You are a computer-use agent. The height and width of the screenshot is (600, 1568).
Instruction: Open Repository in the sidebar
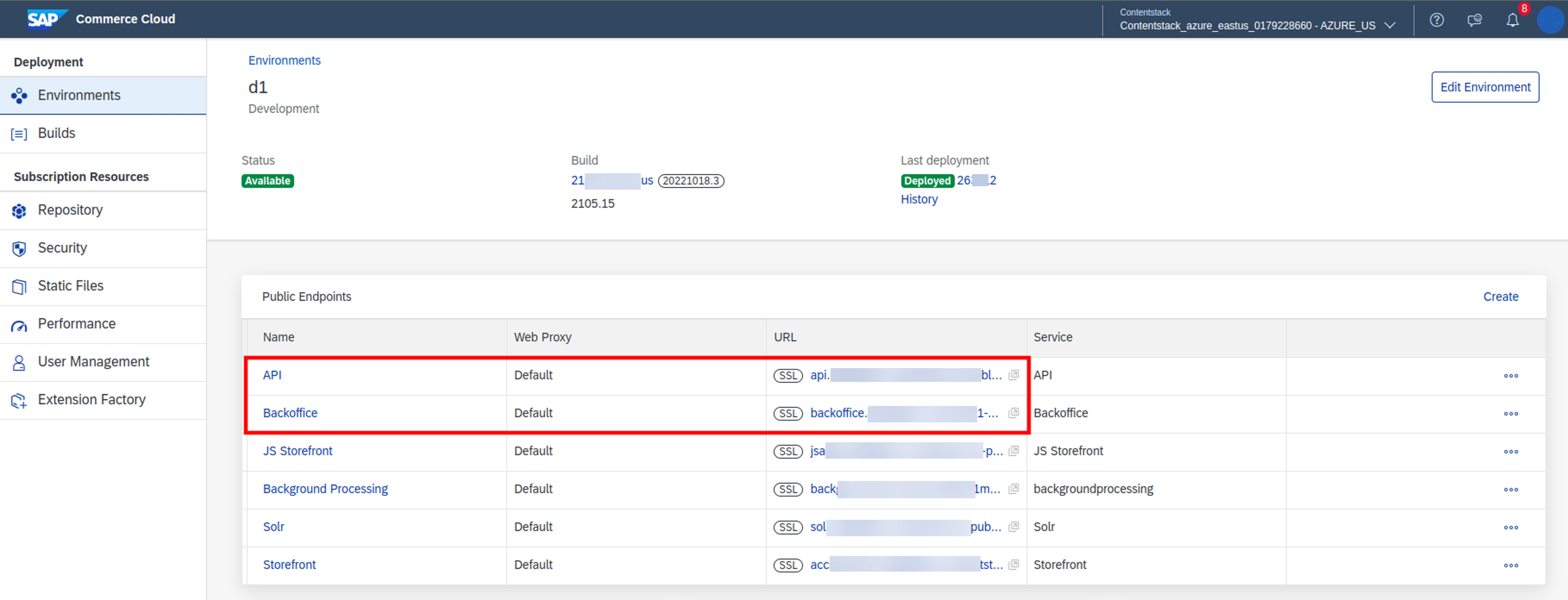103,210
